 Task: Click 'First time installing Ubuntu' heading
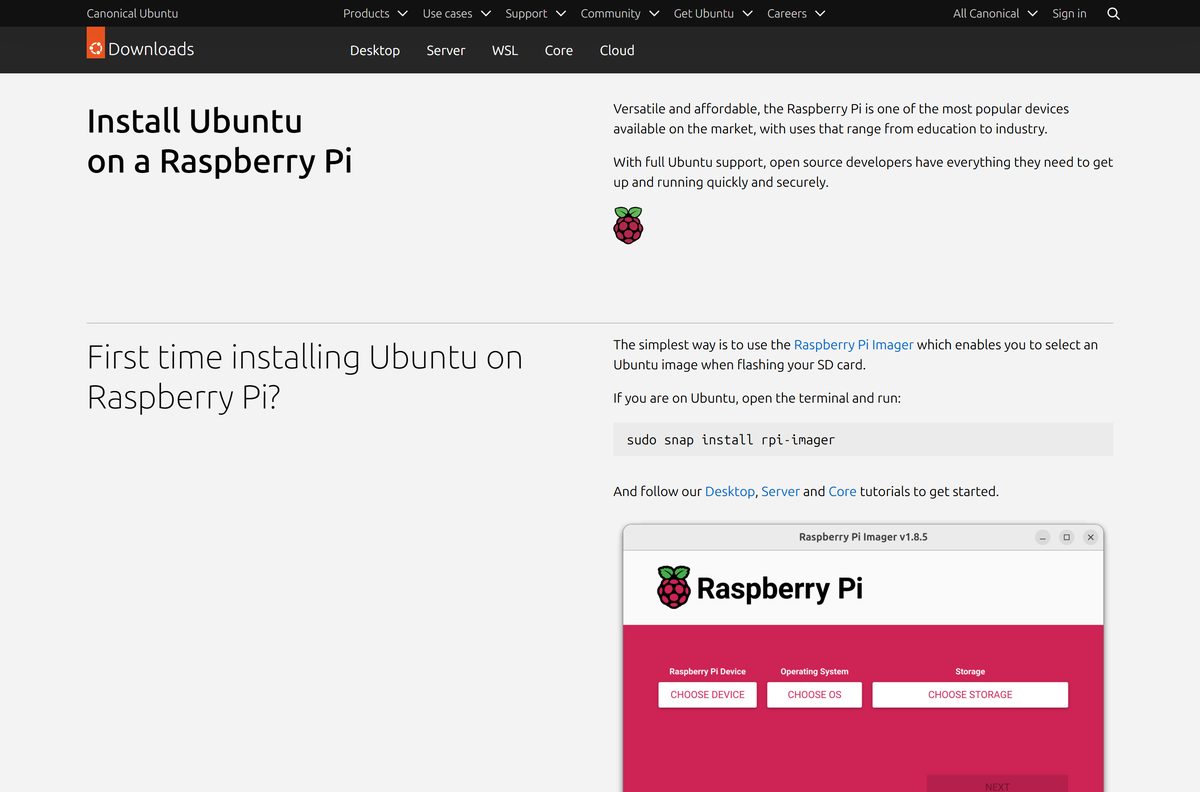coord(305,377)
